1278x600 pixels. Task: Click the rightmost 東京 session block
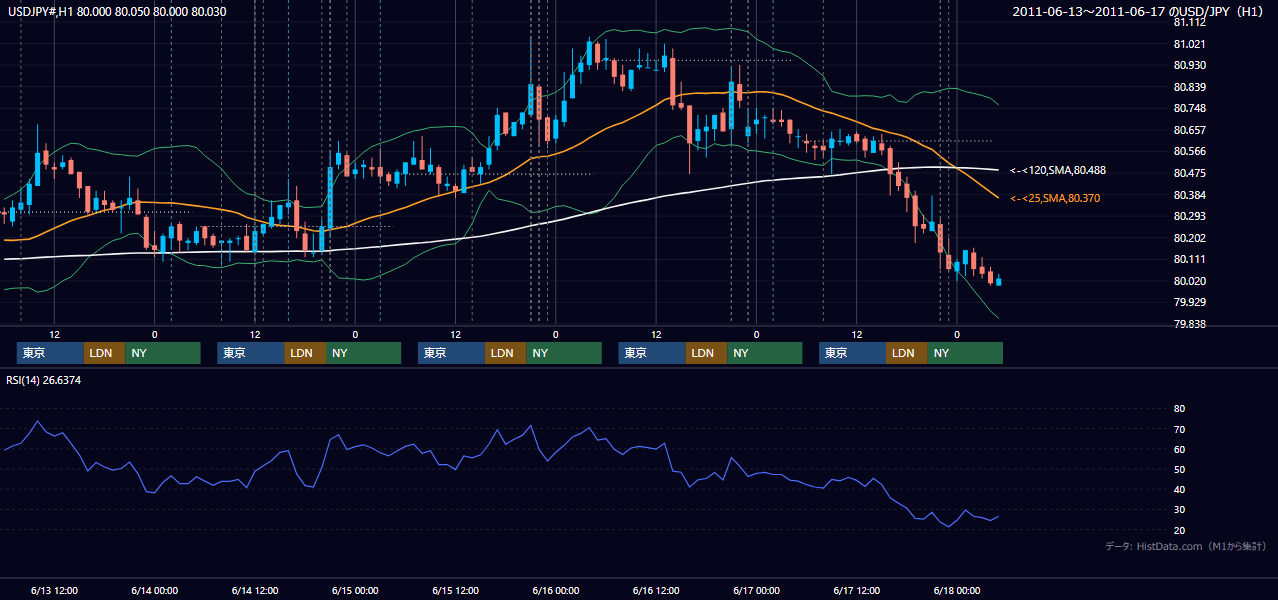tap(852, 353)
